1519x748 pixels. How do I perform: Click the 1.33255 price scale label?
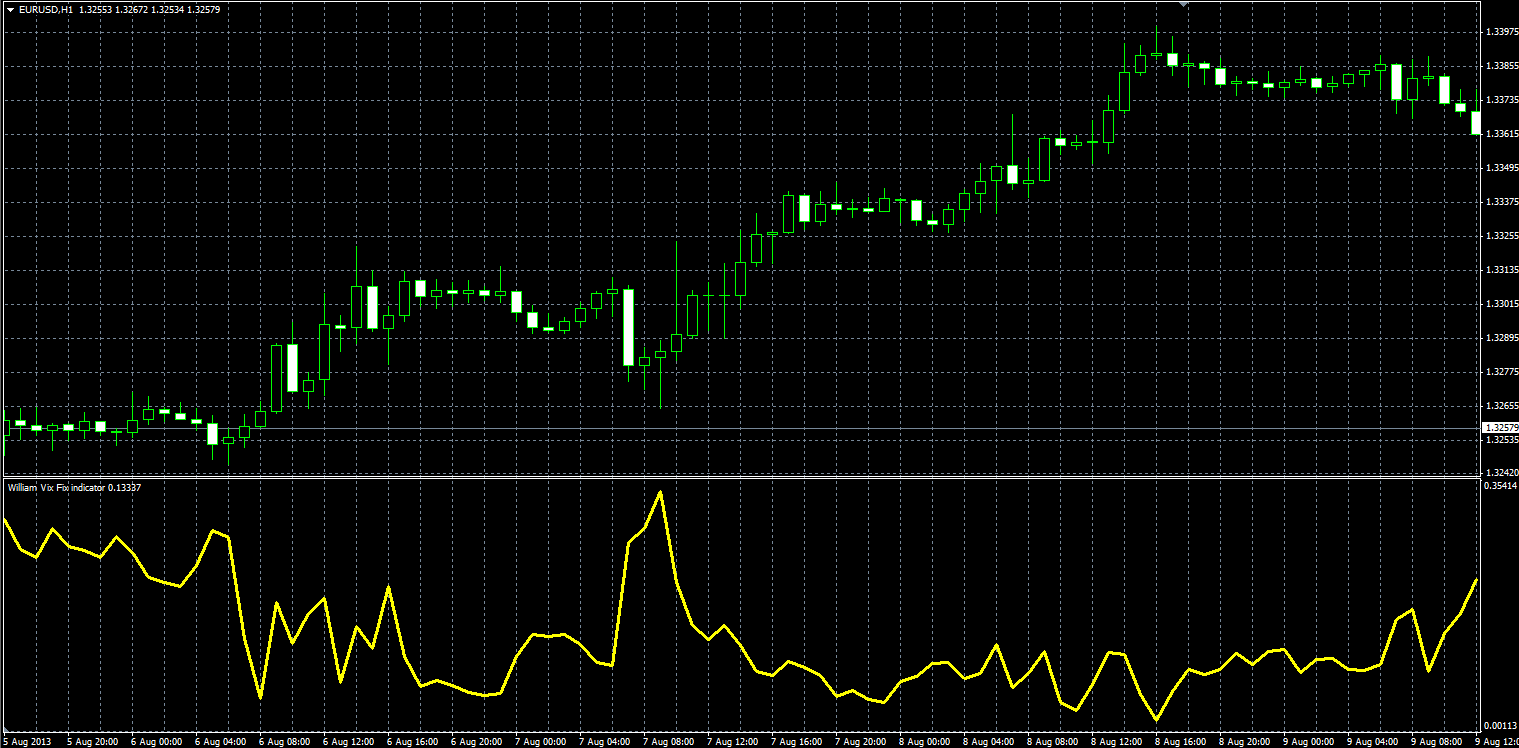coord(1500,236)
